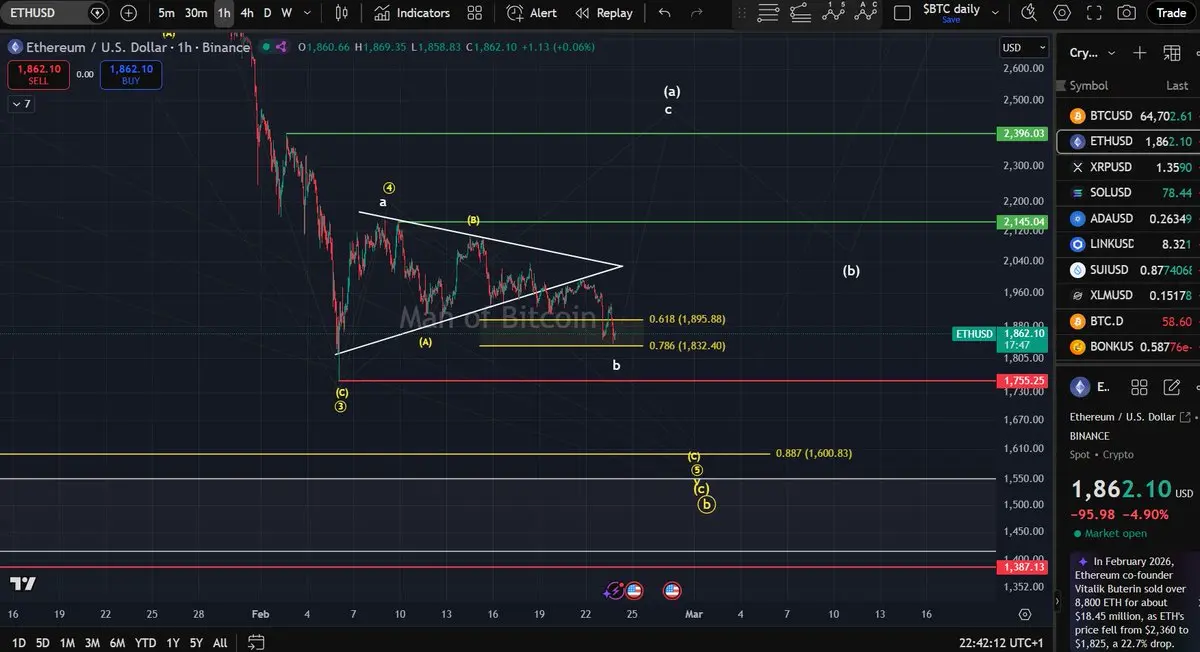Select the YTD date range tab
Screen dimensions: 1200x652
146,643
